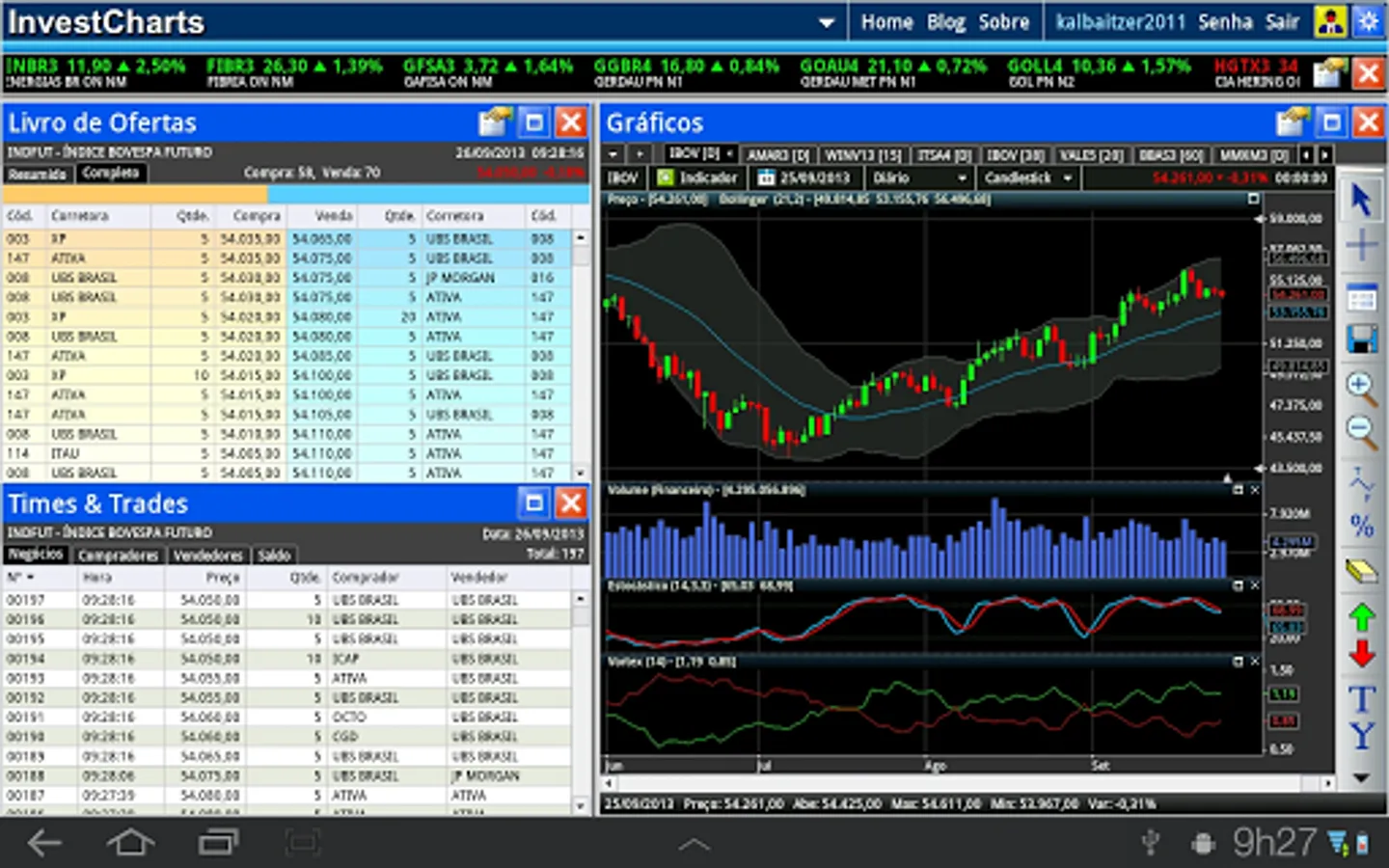
Task: Show next chart tabs with right arrow
Action: tap(1326, 154)
